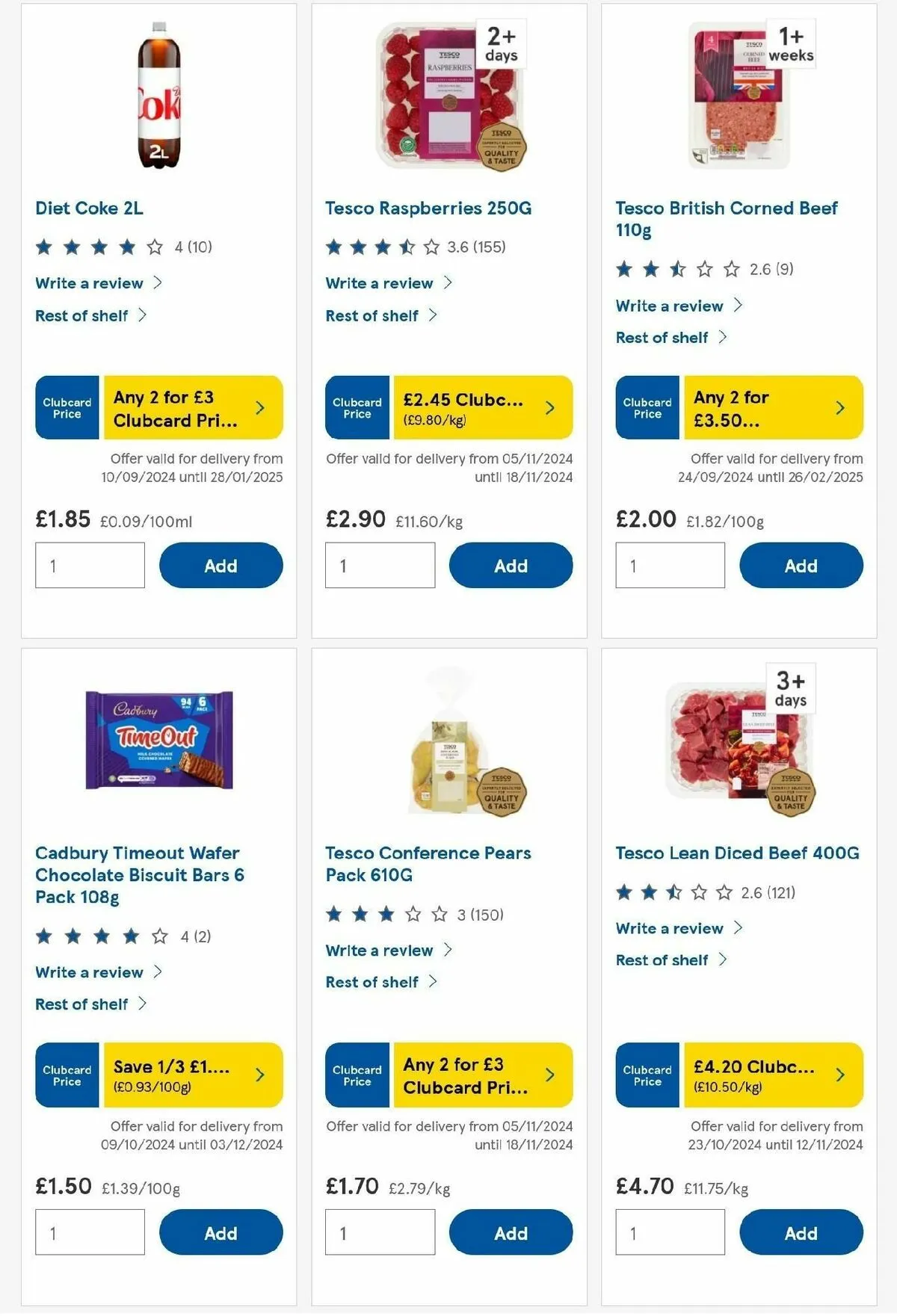Open the Tesco Lean Diced Beef 400G product title

737,853
